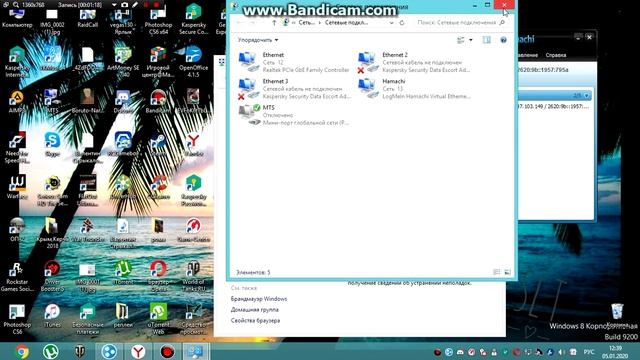Viewport: 640px width, 360px height.
Task: Open the Opera browser desktop shortcut
Action: 158,276
